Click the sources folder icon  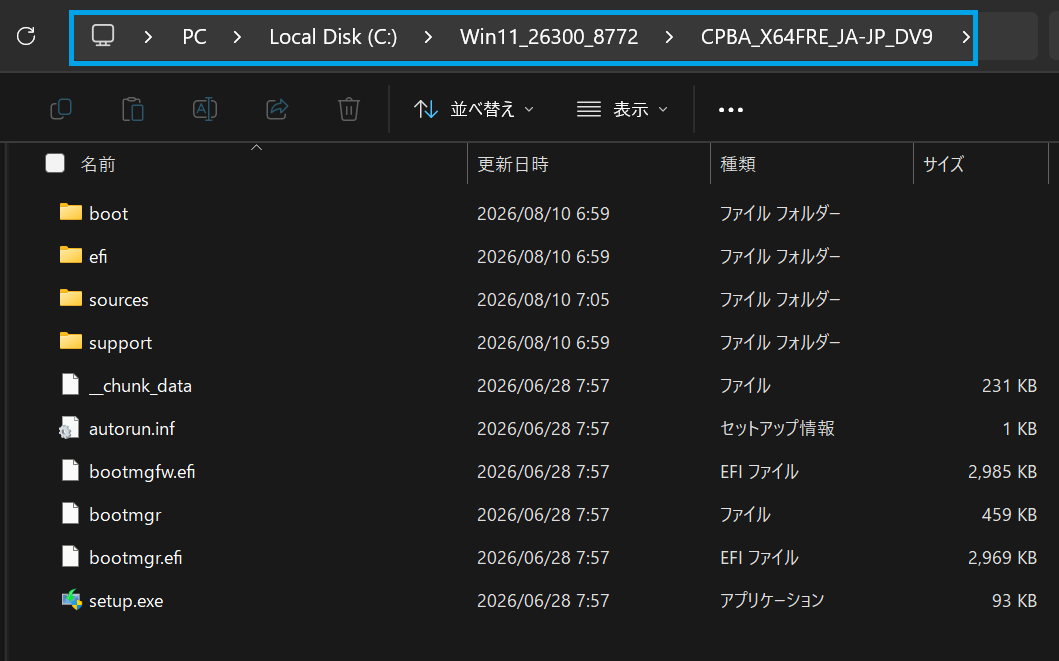[71, 298]
